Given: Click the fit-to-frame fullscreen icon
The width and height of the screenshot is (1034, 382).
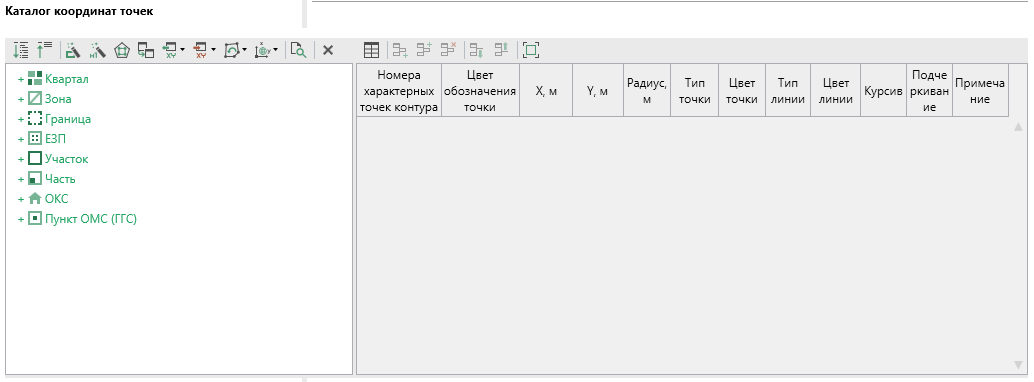Looking at the screenshot, I should [531, 49].
